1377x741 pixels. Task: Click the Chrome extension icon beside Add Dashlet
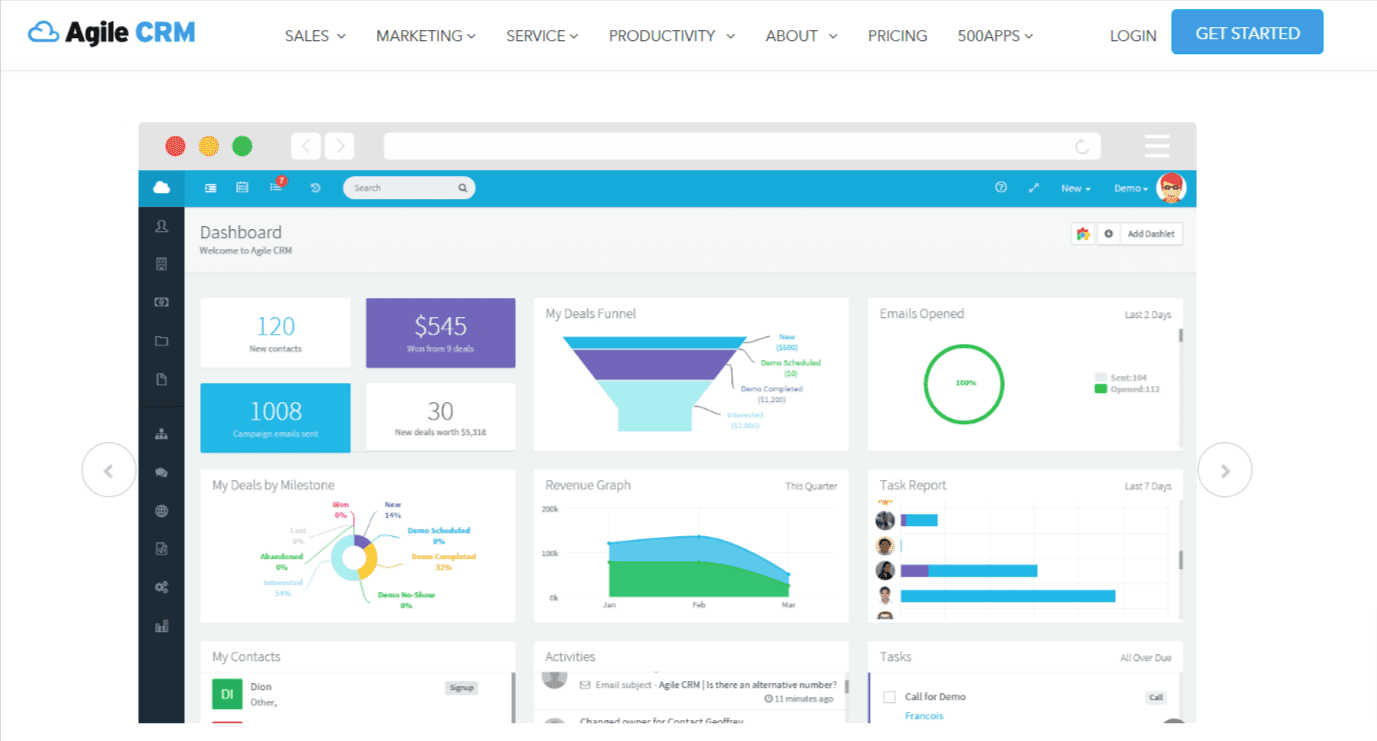(1082, 234)
